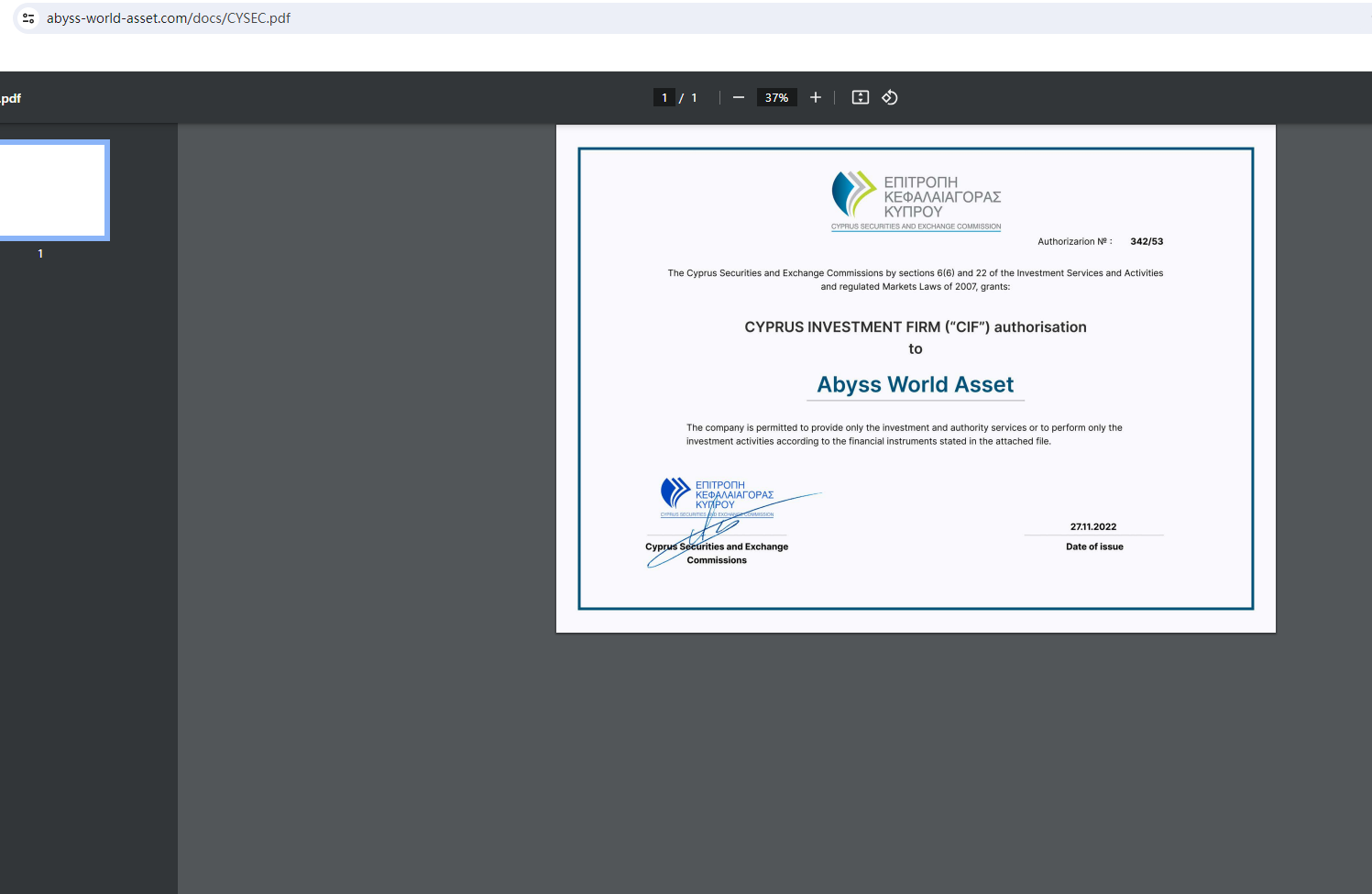Click the CySEC logo at certificate top
Image resolution: width=1372 pixels, height=894 pixels.
(853, 193)
